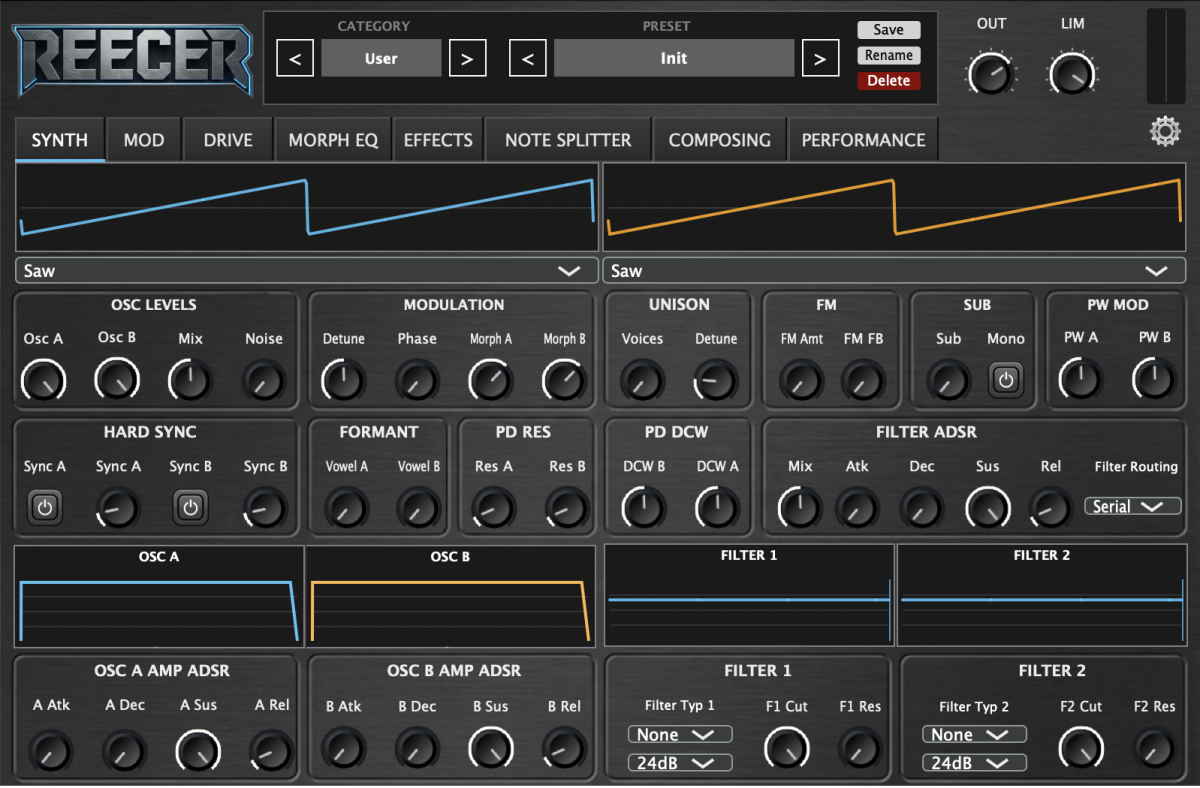Open the Filter Typ 1 None dropdown
Viewport: 1200px width, 788px height.
click(x=679, y=735)
